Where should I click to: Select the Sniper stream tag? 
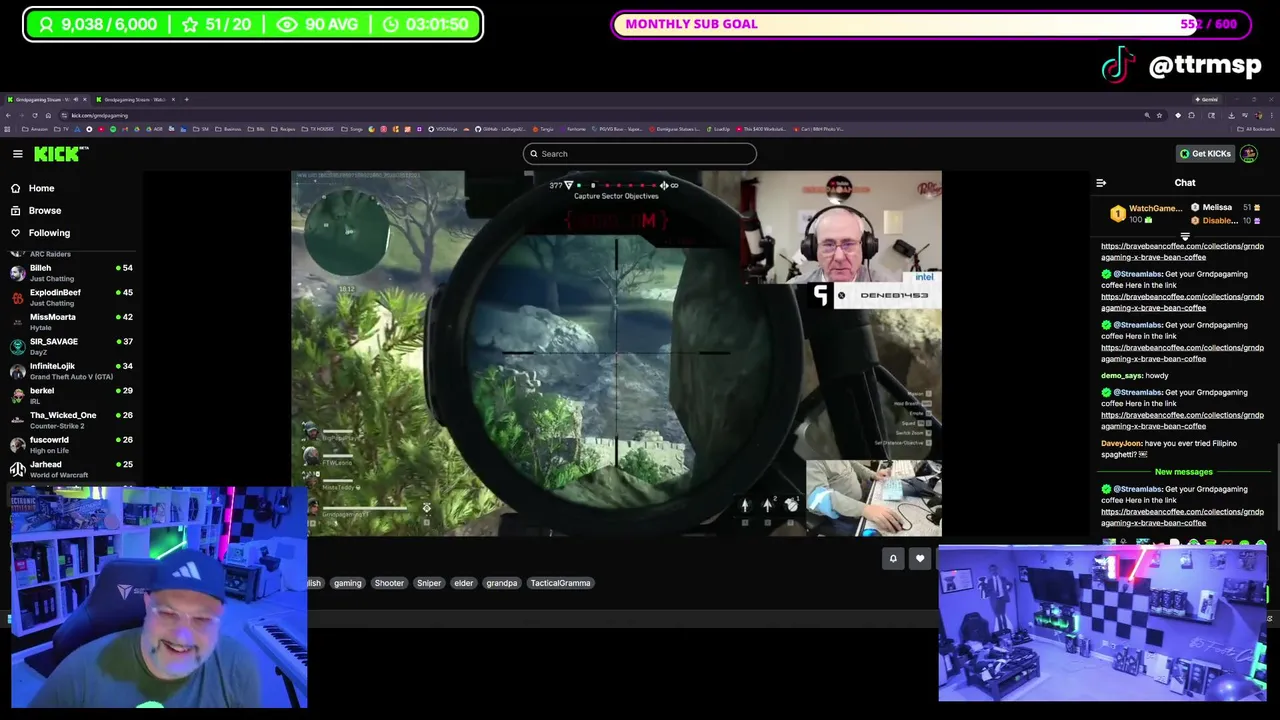[x=429, y=583]
